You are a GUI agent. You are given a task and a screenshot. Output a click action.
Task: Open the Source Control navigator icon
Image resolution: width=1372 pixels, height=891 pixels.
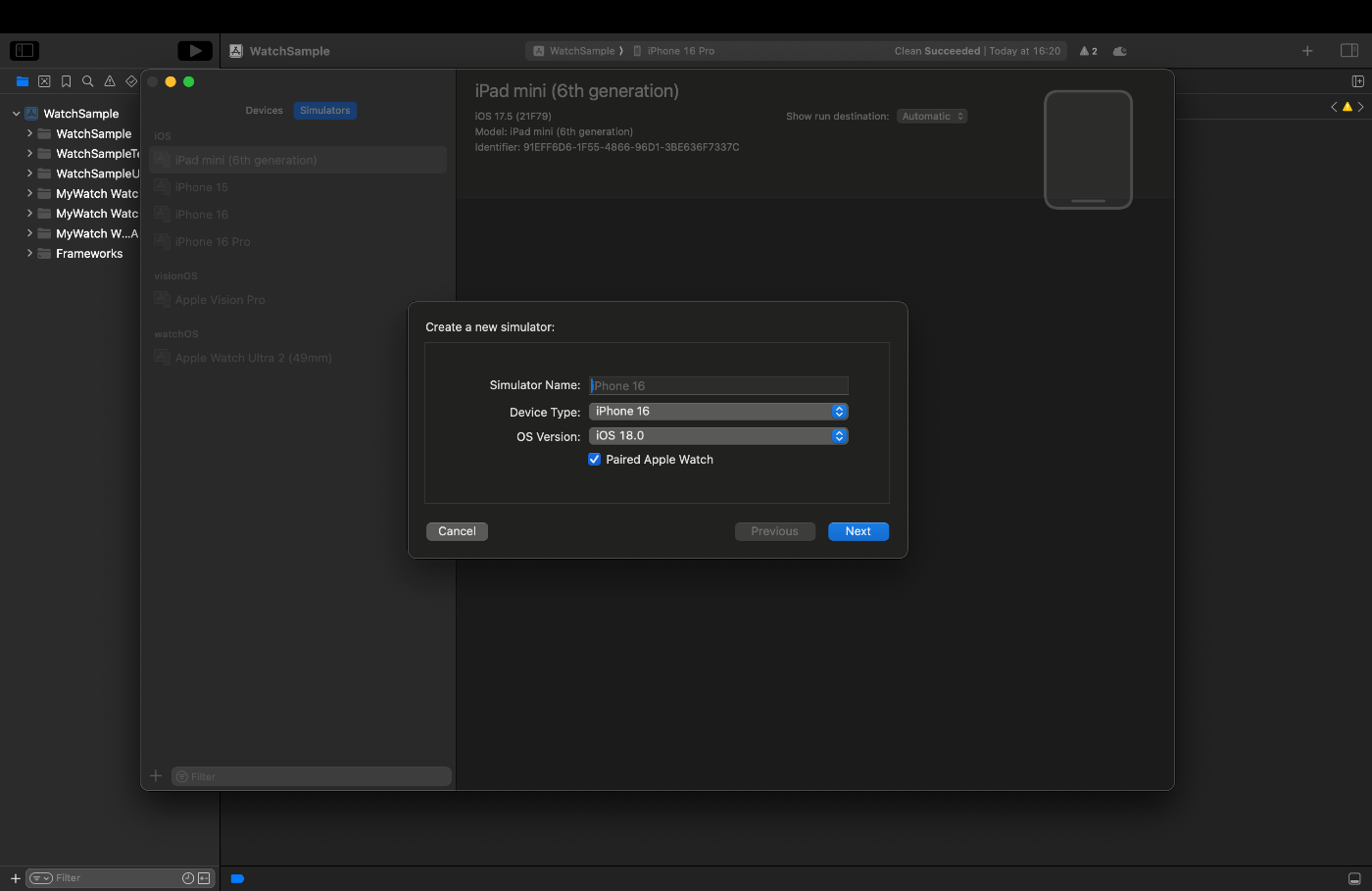[44, 81]
